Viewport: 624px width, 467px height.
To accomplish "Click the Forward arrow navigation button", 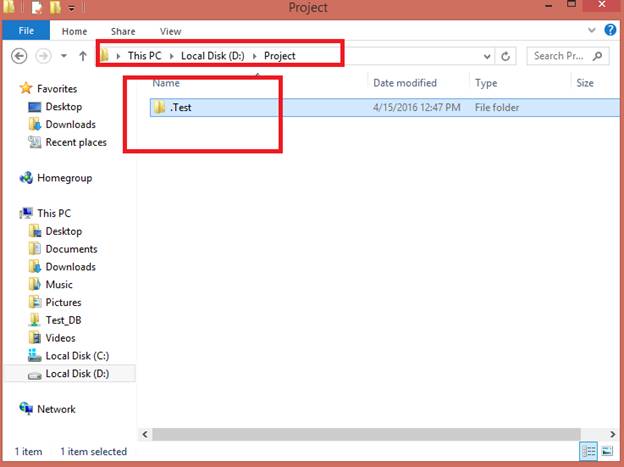I will 43,56.
